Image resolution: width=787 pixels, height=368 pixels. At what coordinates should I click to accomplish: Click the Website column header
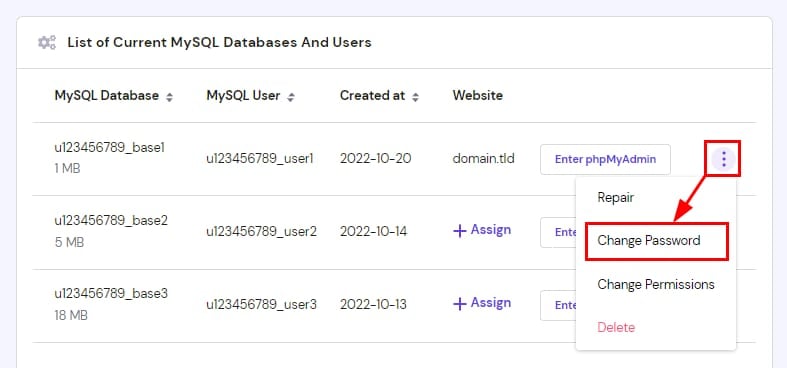click(x=477, y=95)
